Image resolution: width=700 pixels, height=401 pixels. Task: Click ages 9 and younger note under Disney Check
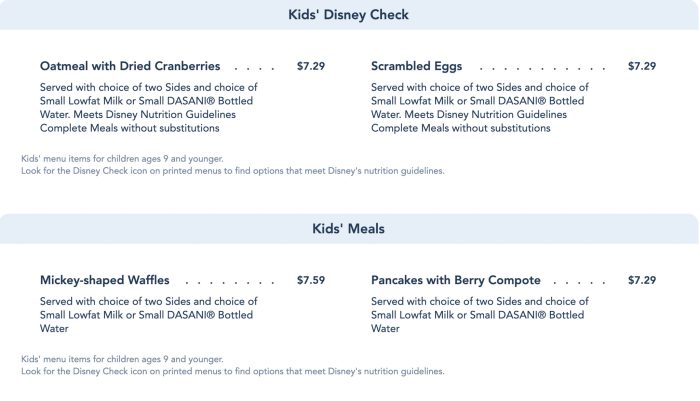click(122, 159)
